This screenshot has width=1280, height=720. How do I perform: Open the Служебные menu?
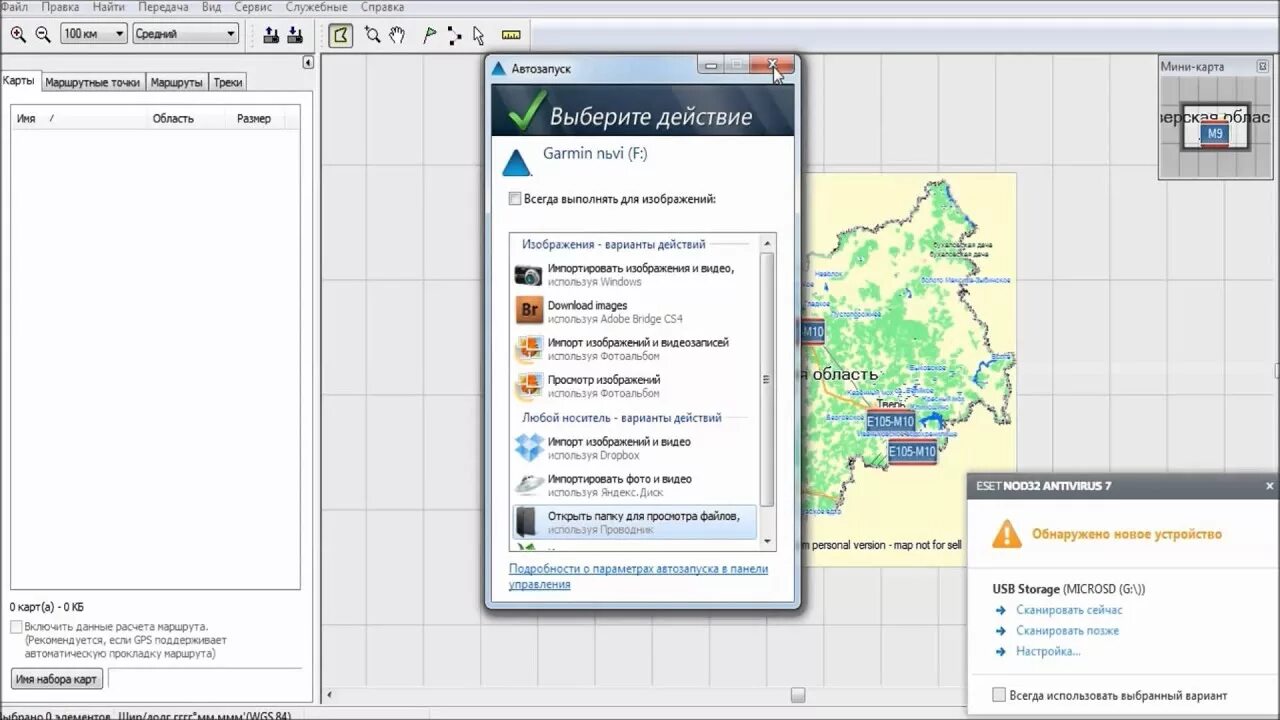[317, 7]
